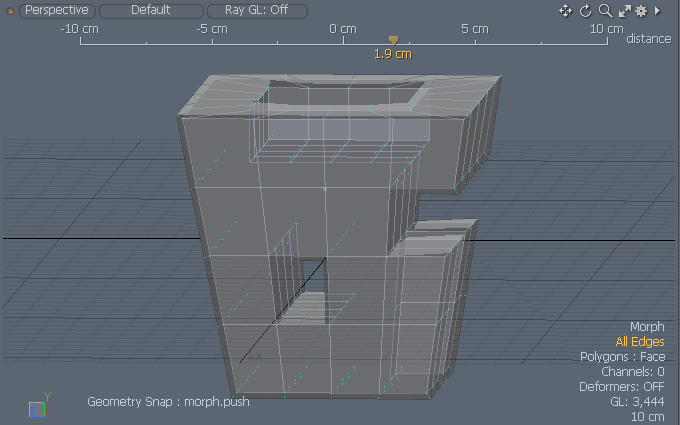Click the Polygons : Face status label
The image size is (680, 425).
click(623, 356)
